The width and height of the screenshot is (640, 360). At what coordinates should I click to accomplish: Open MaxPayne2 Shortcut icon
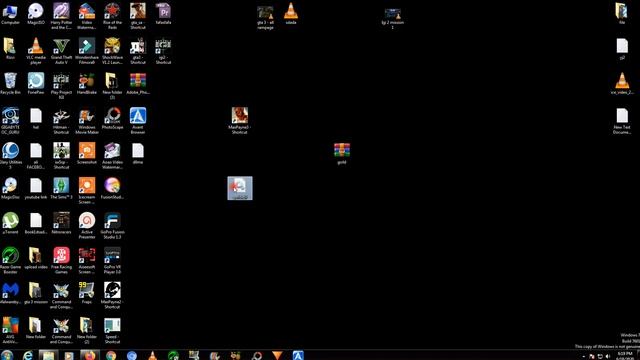pos(112,296)
